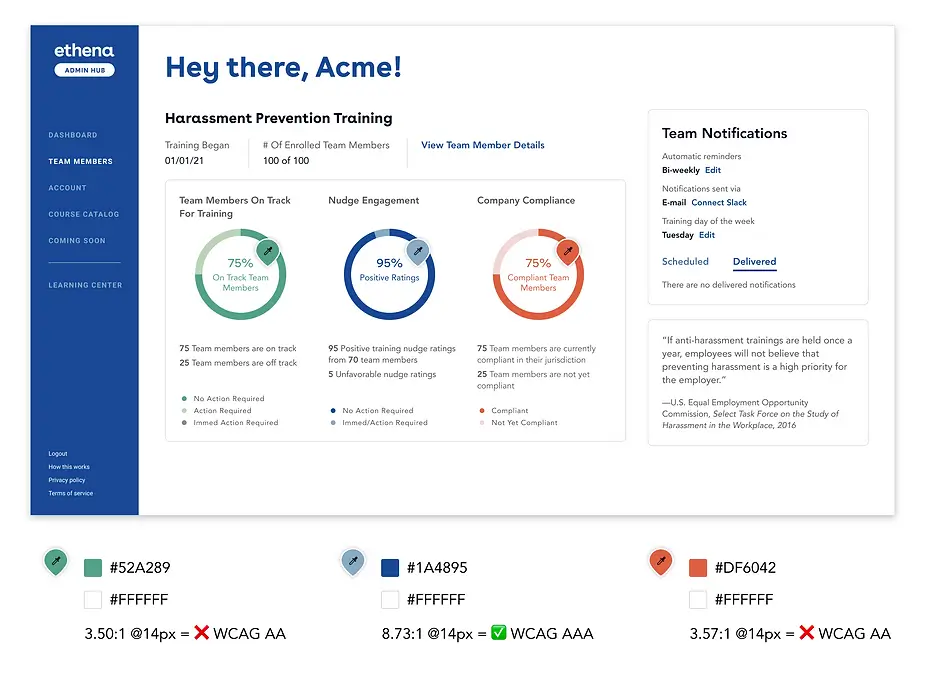Click the blue eyedropper pin beside #1A4895
The width and height of the screenshot is (925, 688).
click(x=353, y=561)
